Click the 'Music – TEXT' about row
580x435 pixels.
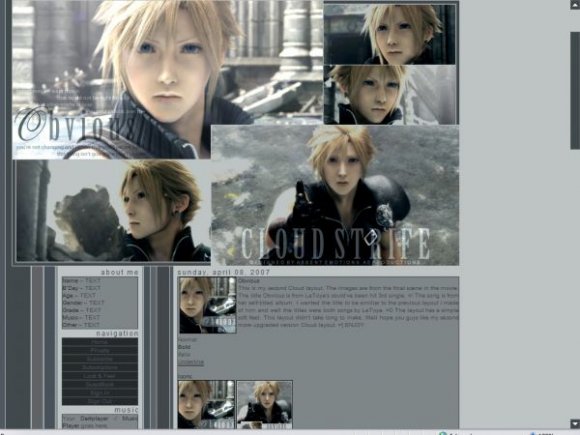(x=81, y=318)
